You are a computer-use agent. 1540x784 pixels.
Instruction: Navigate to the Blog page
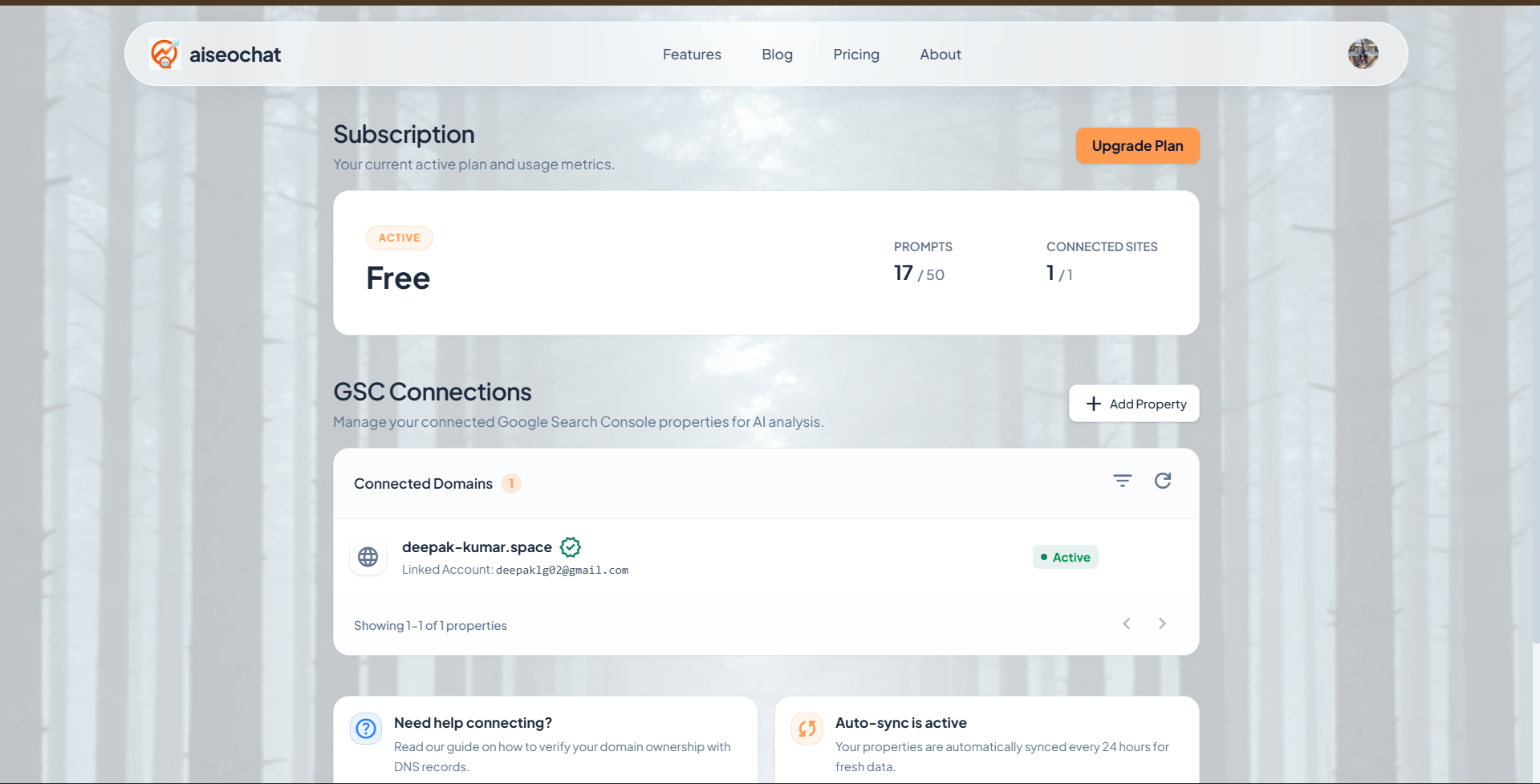tap(777, 55)
